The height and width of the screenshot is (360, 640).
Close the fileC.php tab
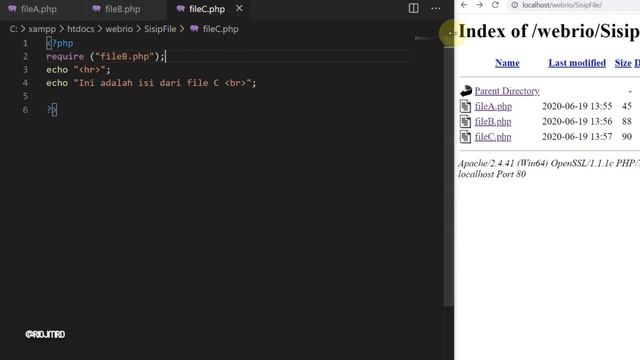(x=240, y=8)
